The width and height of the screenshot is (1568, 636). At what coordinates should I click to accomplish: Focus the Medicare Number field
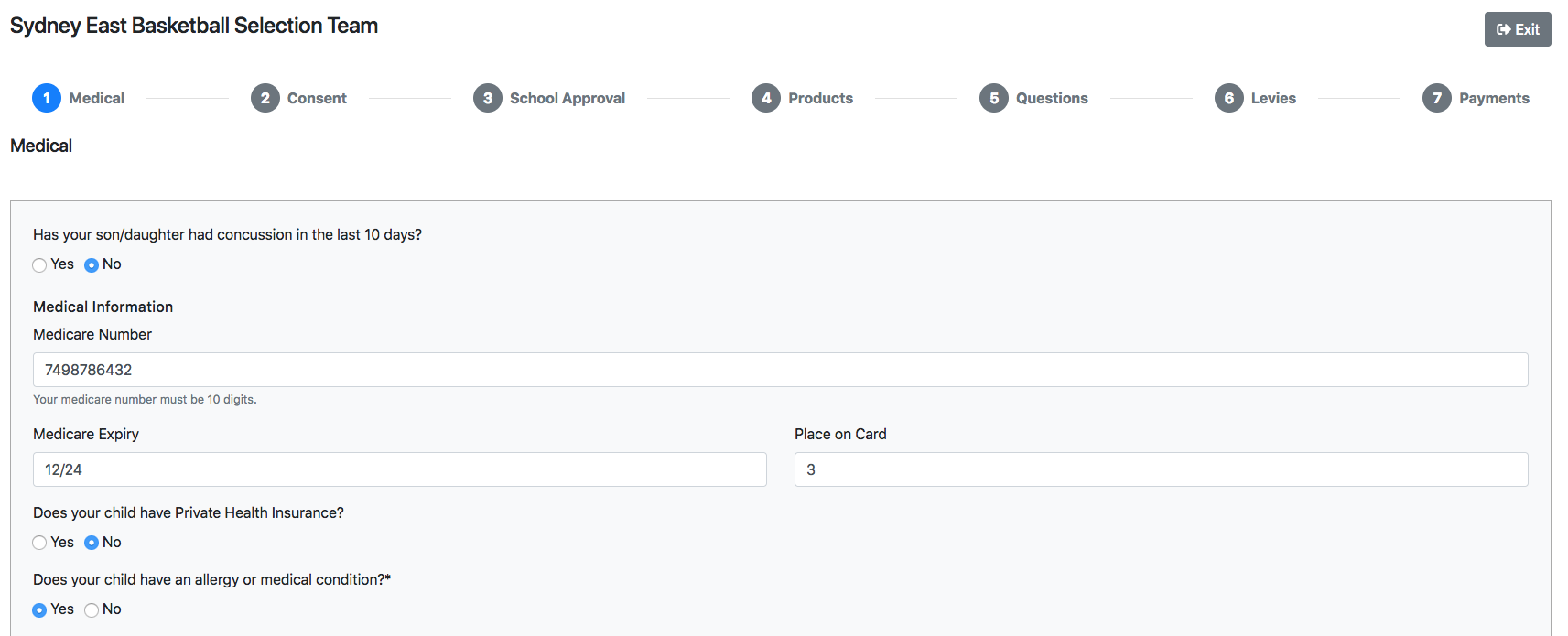click(781, 370)
